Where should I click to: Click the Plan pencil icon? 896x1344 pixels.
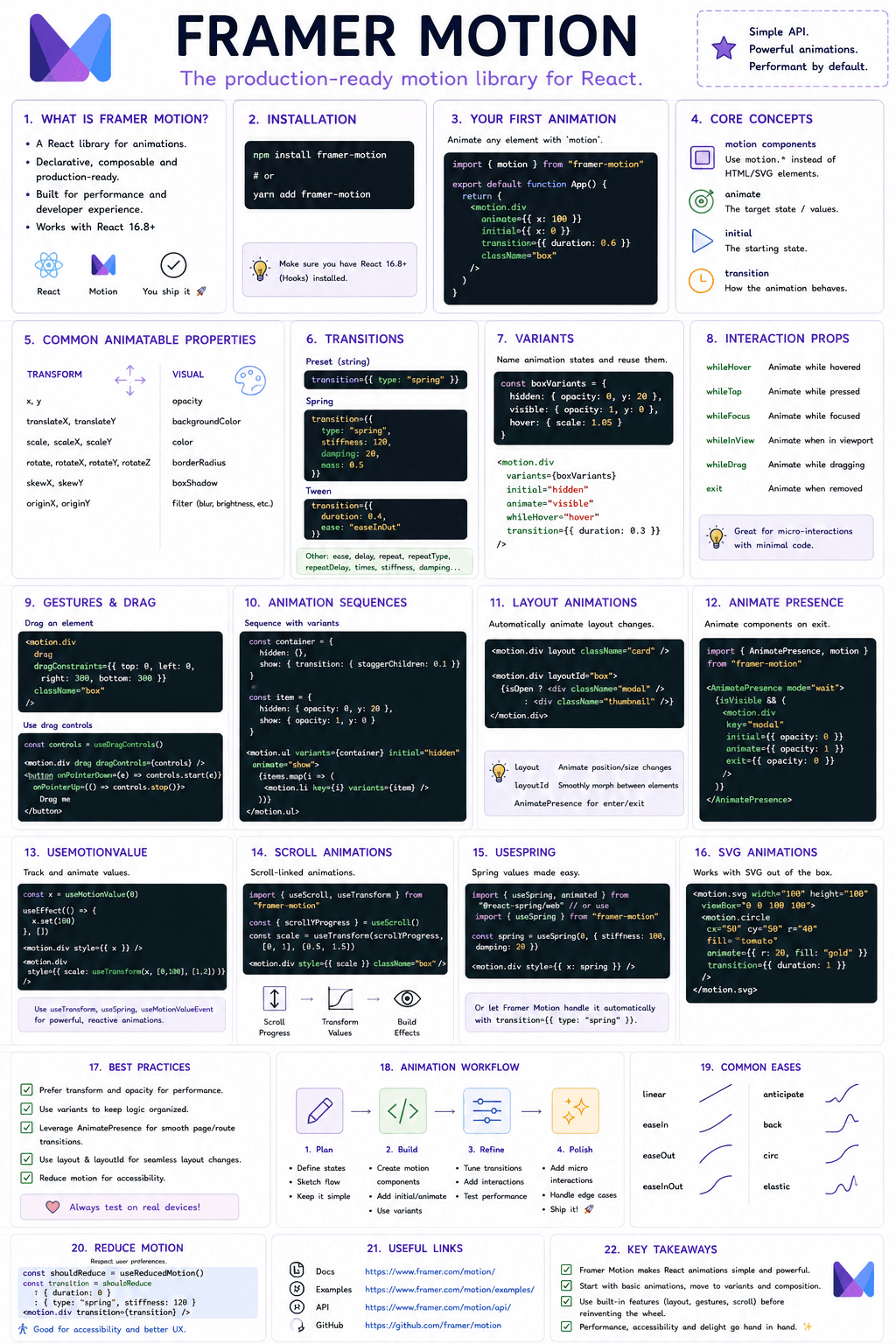click(x=319, y=1111)
